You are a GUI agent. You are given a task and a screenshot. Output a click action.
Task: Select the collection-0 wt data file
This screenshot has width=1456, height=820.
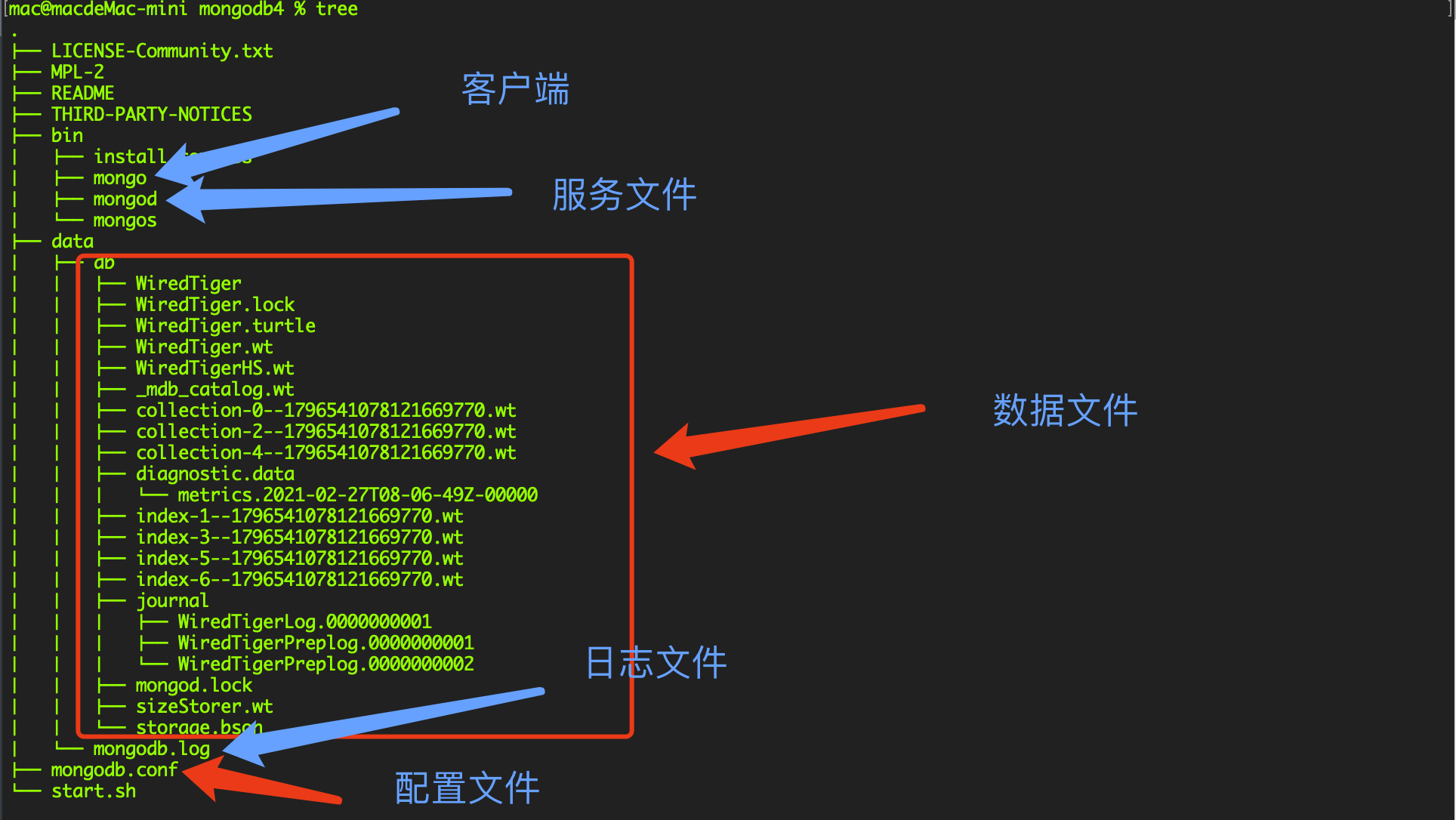[322, 411]
